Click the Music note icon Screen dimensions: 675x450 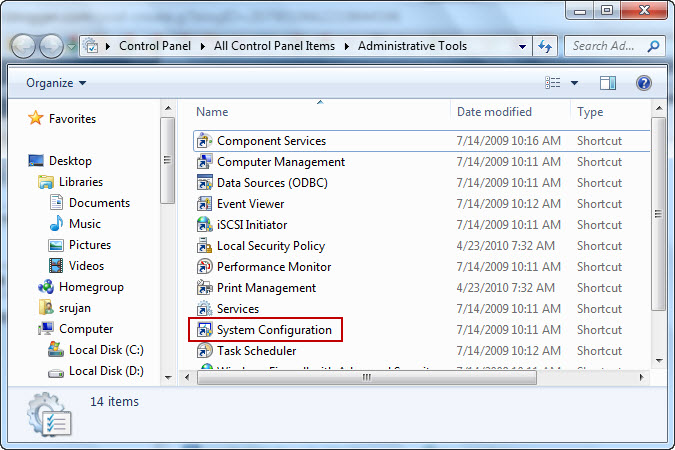pyautogui.click(x=56, y=223)
